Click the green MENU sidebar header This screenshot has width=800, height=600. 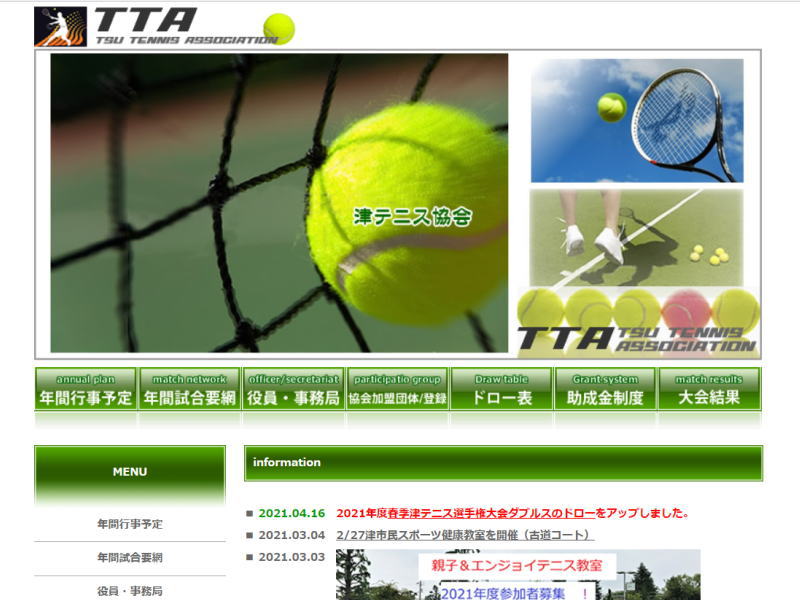[x=130, y=472]
